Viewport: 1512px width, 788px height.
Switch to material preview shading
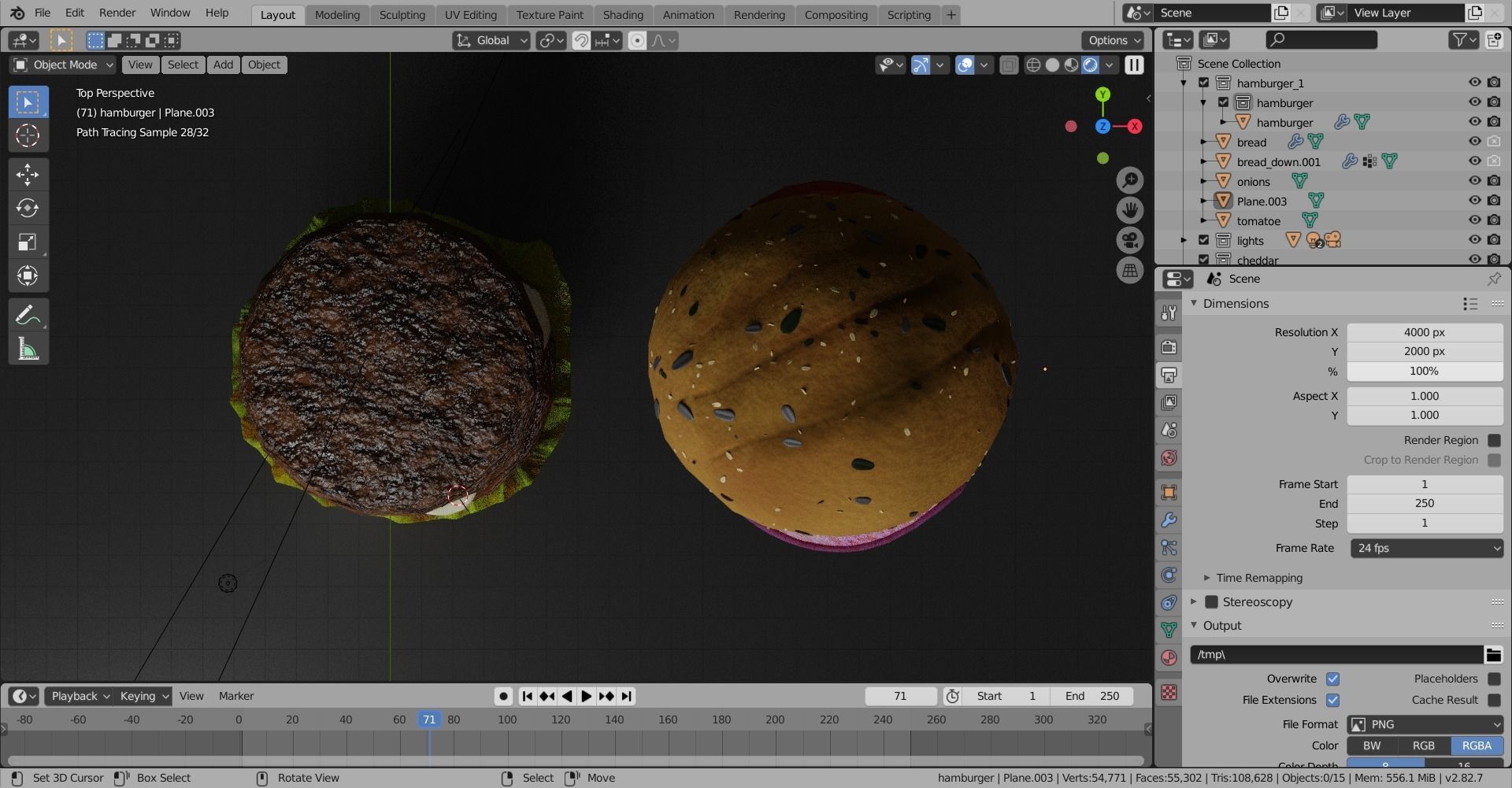(x=1071, y=65)
